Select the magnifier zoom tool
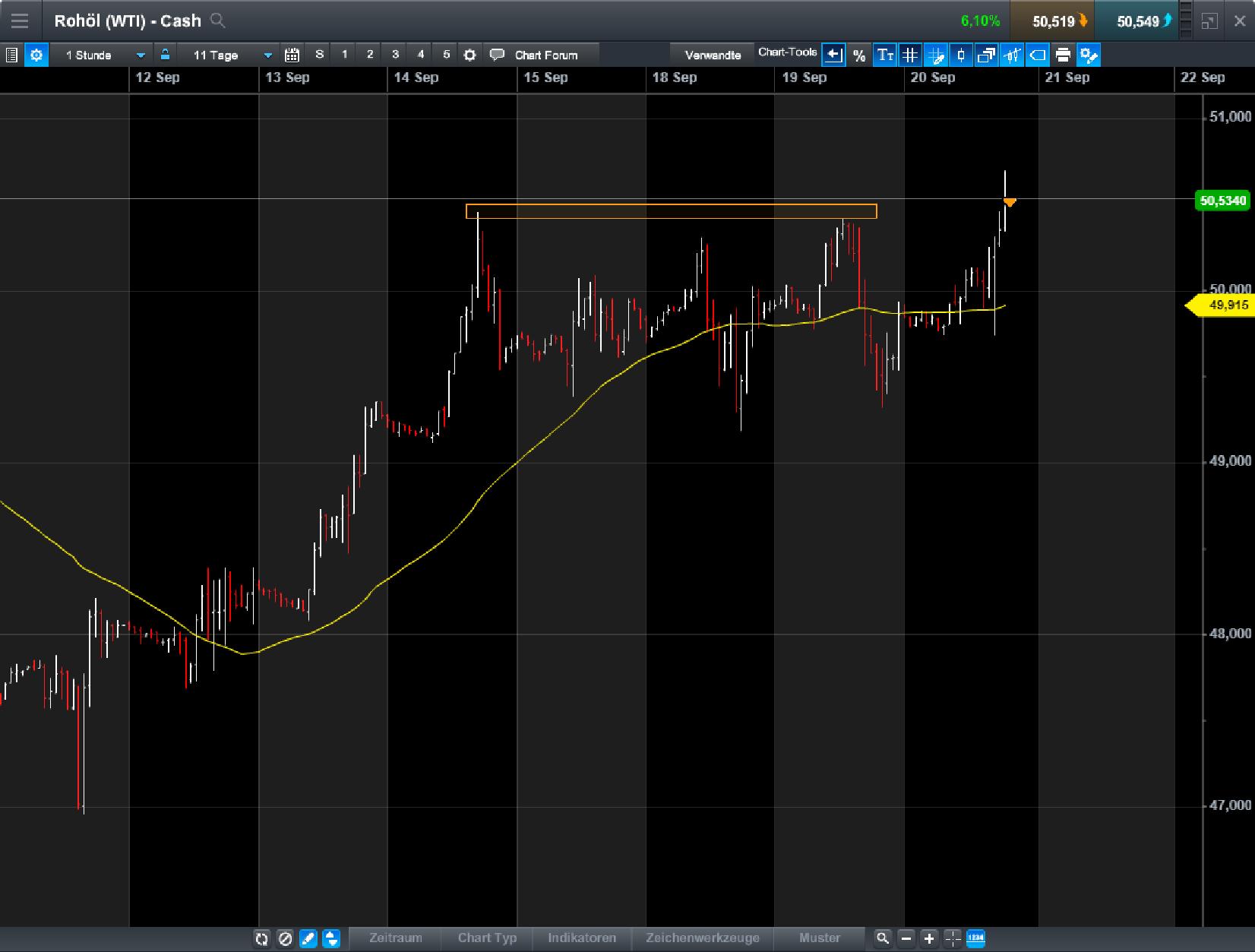1255x952 pixels. click(x=883, y=938)
